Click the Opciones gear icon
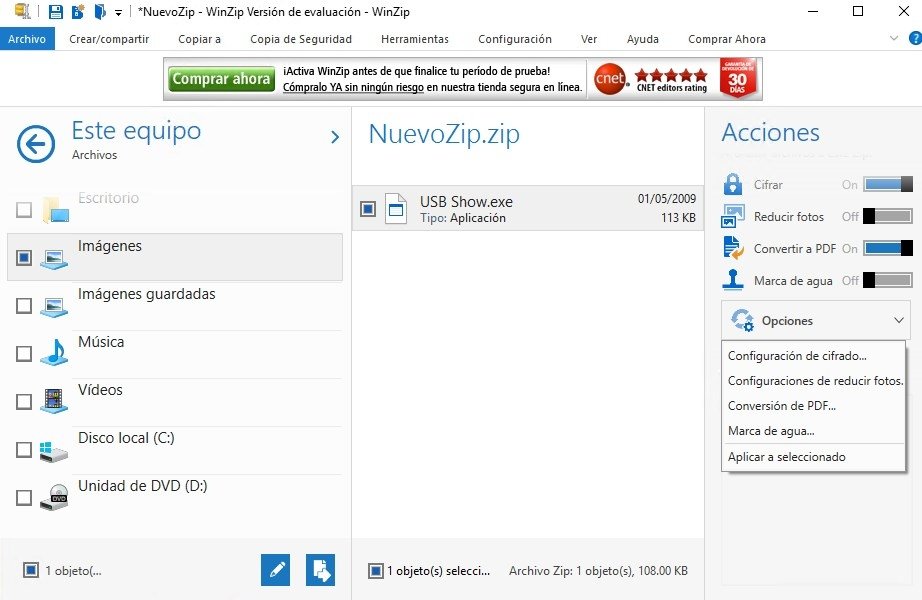Image resolution: width=922 pixels, height=600 pixels. [x=742, y=321]
